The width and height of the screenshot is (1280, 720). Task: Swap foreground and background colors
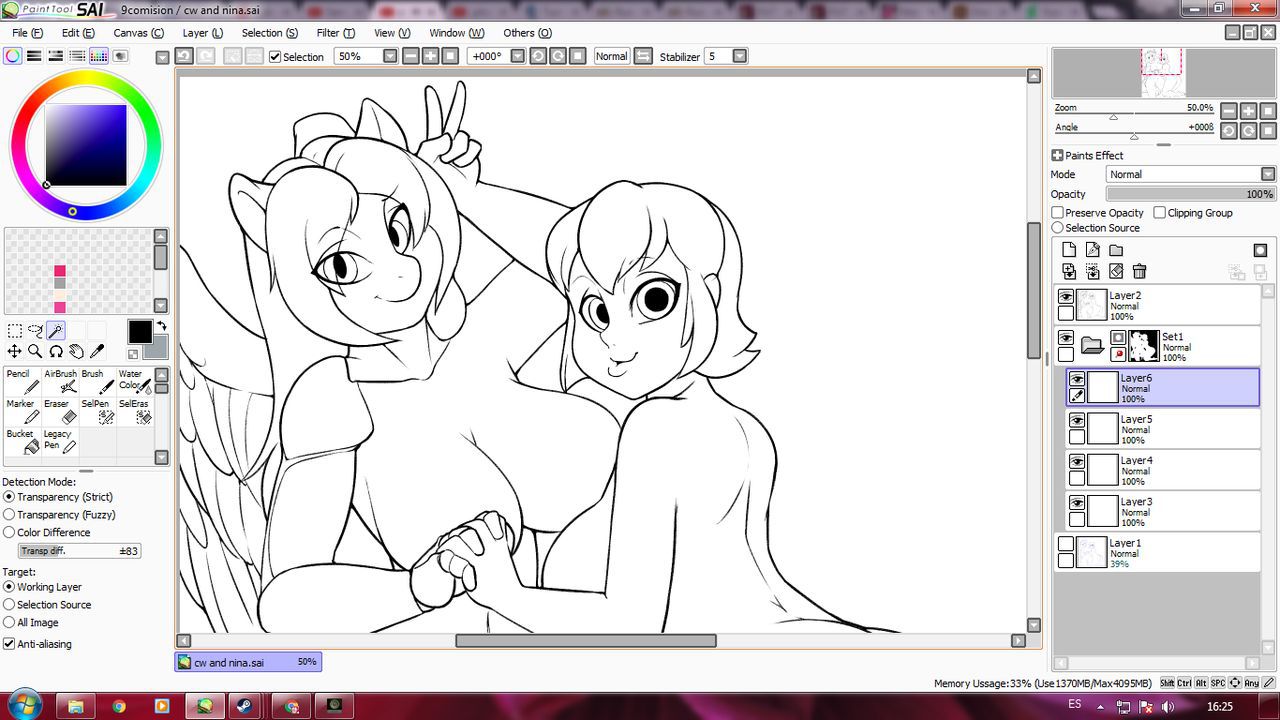pos(161,326)
